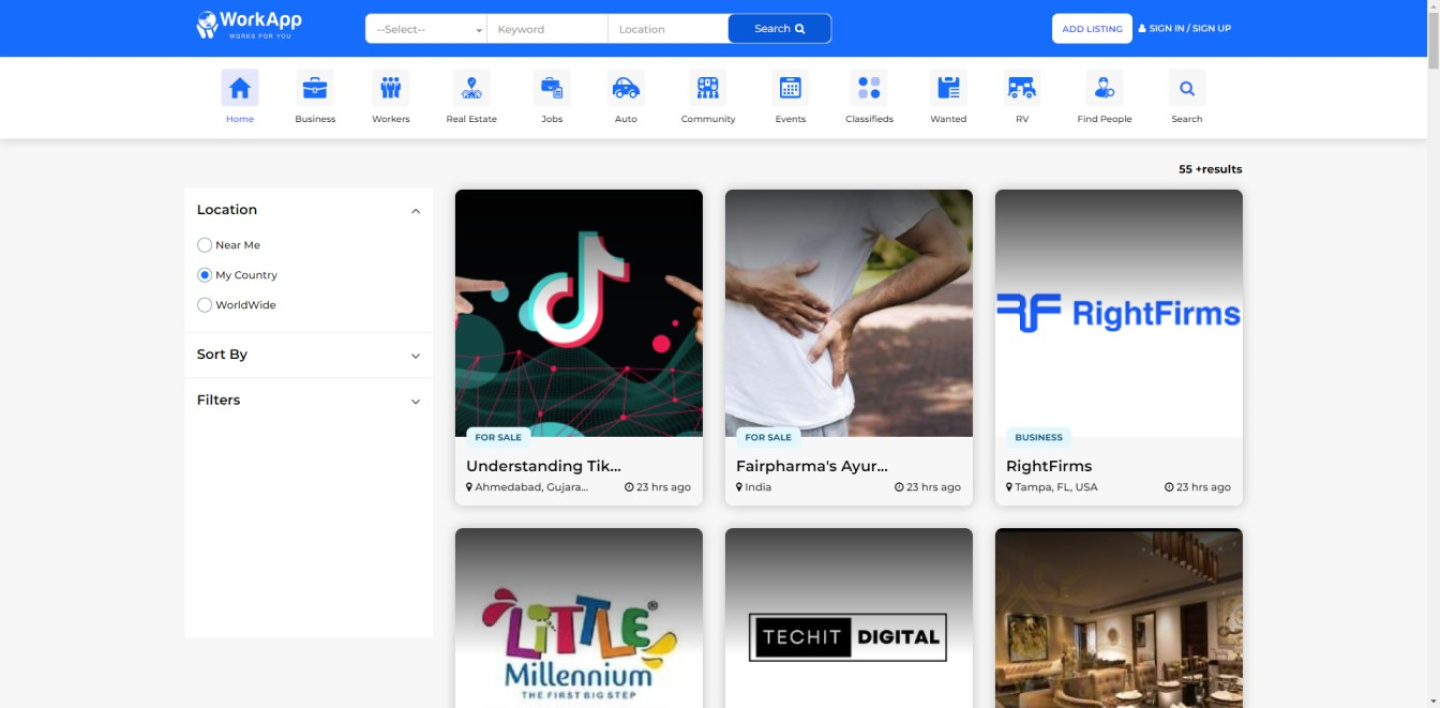This screenshot has width=1440, height=708.
Task: View the Events calendar icon
Action: pyautogui.click(x=790, y=88)
